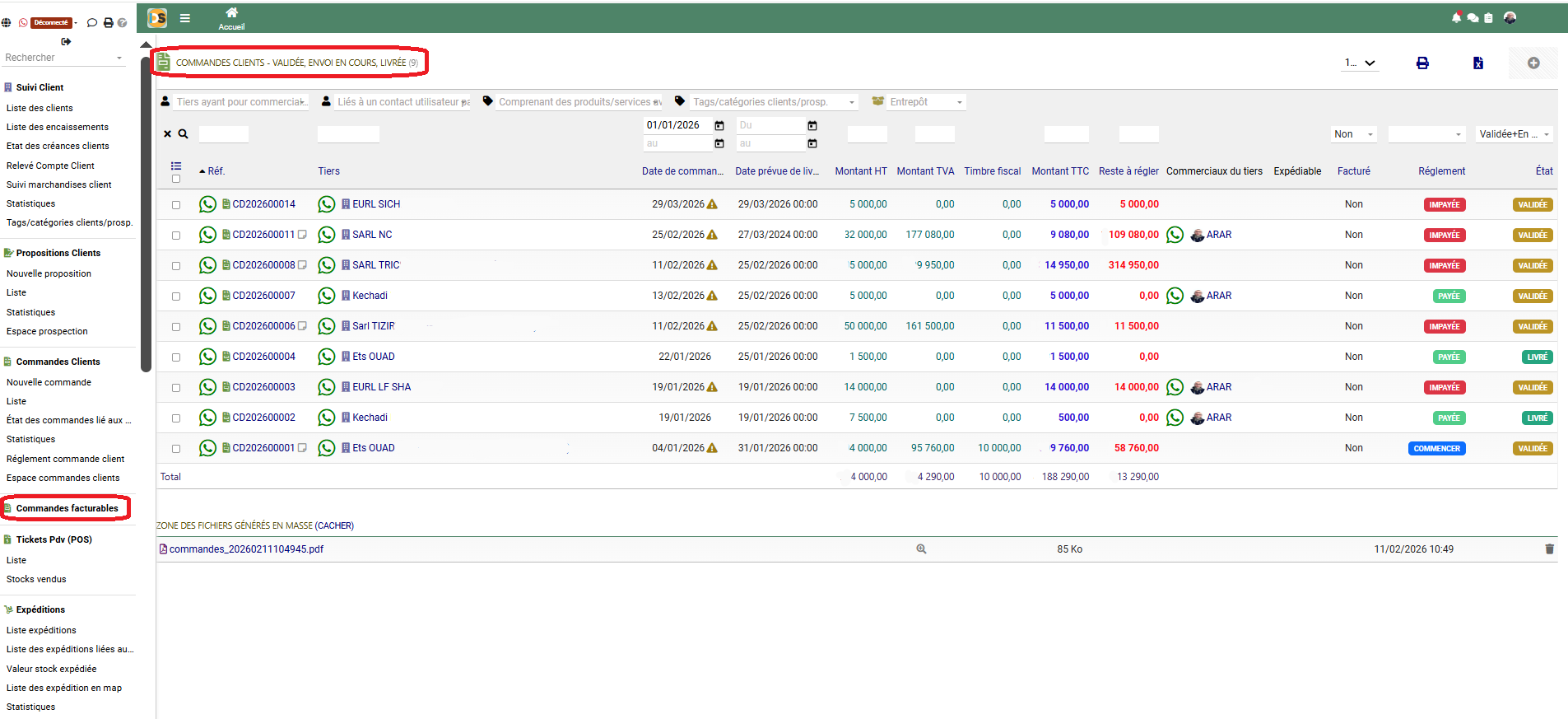The image size is (1568, 719).
Task: Open calendar for Date de commande start
Action: pos(719,125)
